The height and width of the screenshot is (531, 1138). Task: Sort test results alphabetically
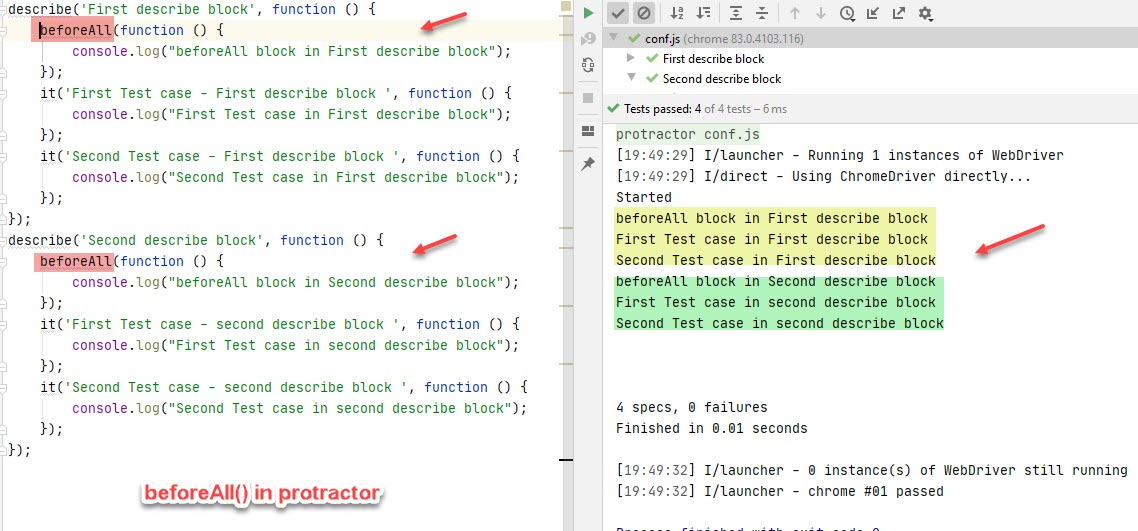[x=677, y=13]
